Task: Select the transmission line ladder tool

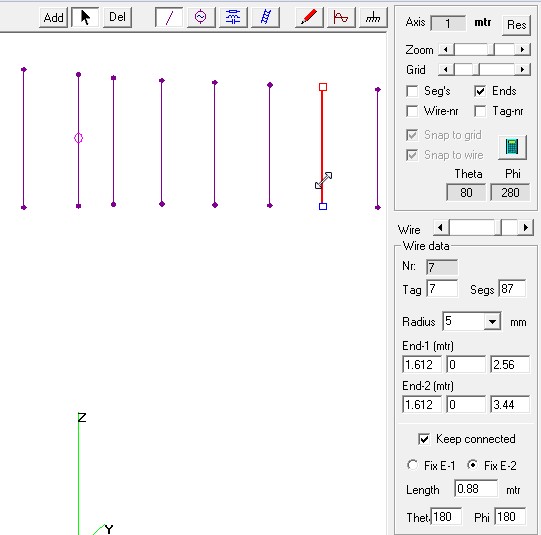Action: [265, 17]
